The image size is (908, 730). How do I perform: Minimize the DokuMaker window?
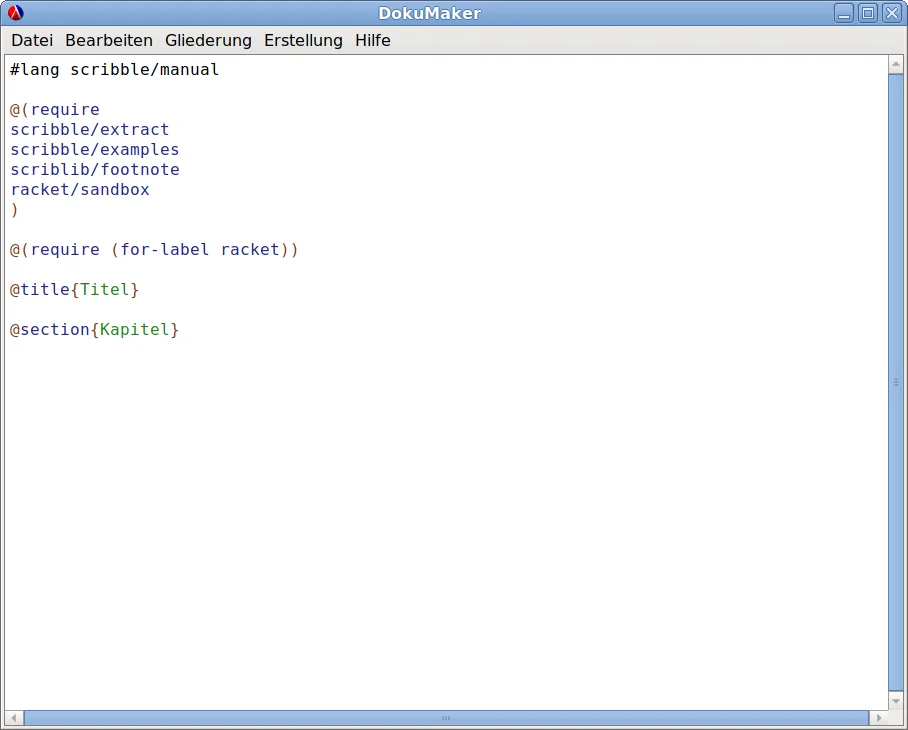pyautogui.click(x=844, y=13)
